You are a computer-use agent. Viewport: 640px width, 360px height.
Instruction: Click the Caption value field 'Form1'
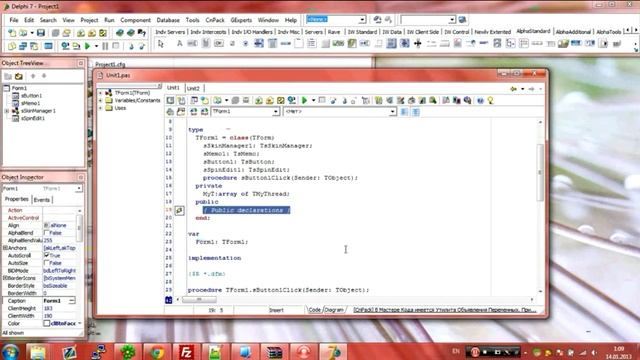coord(56,301)
